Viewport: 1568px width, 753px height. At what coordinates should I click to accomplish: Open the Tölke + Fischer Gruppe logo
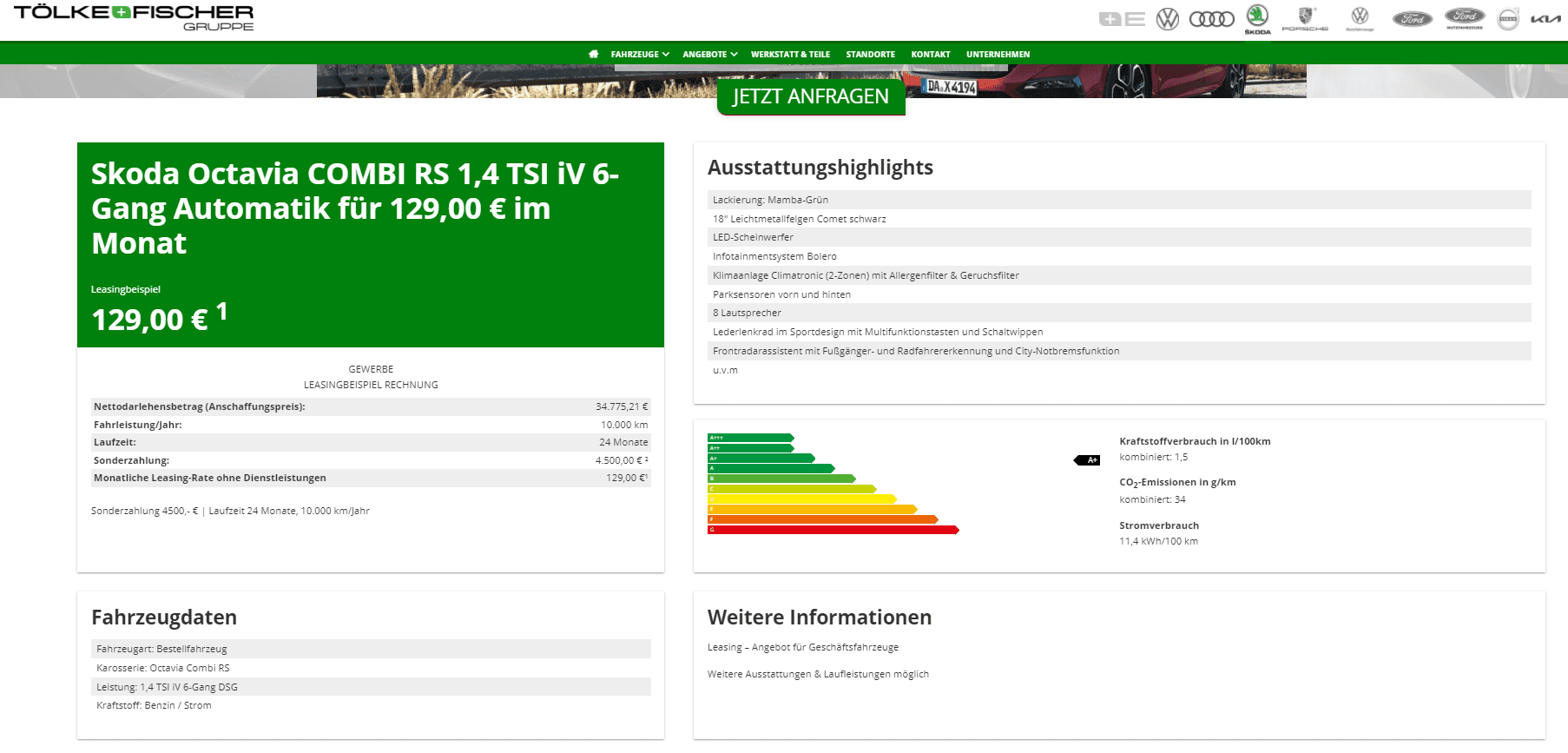pyautogui.click(x=134, y=17)
